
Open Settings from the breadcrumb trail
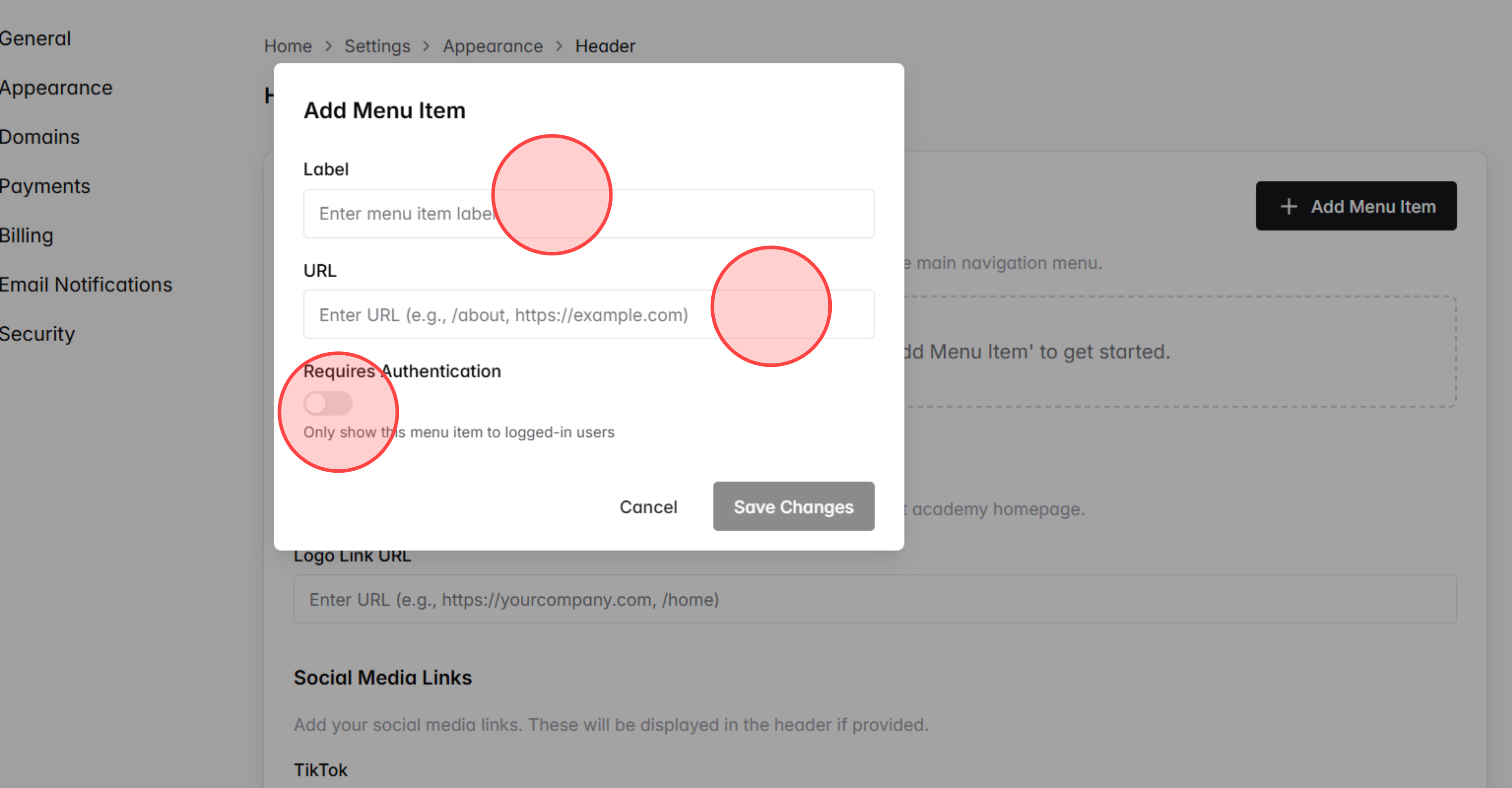point(378,46)
